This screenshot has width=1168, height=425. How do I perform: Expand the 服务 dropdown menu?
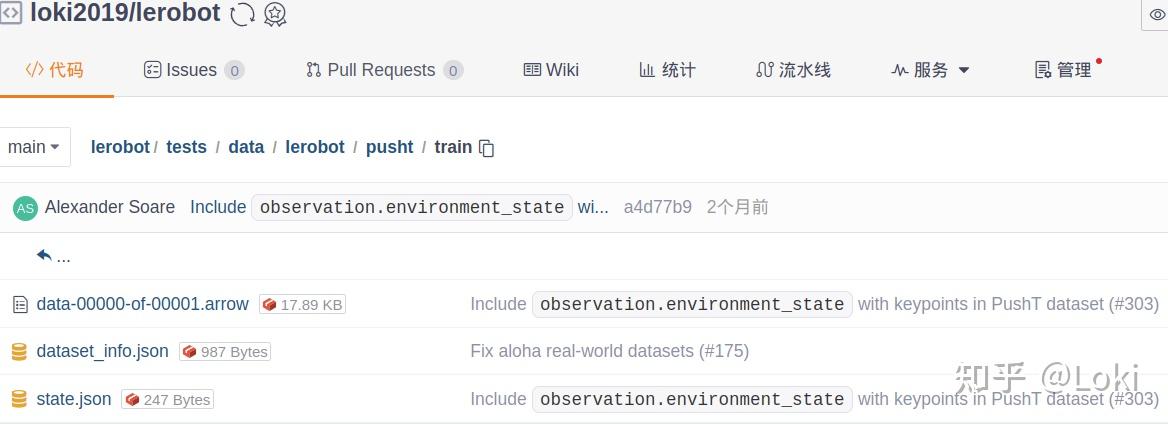click(x=930, y=70)
